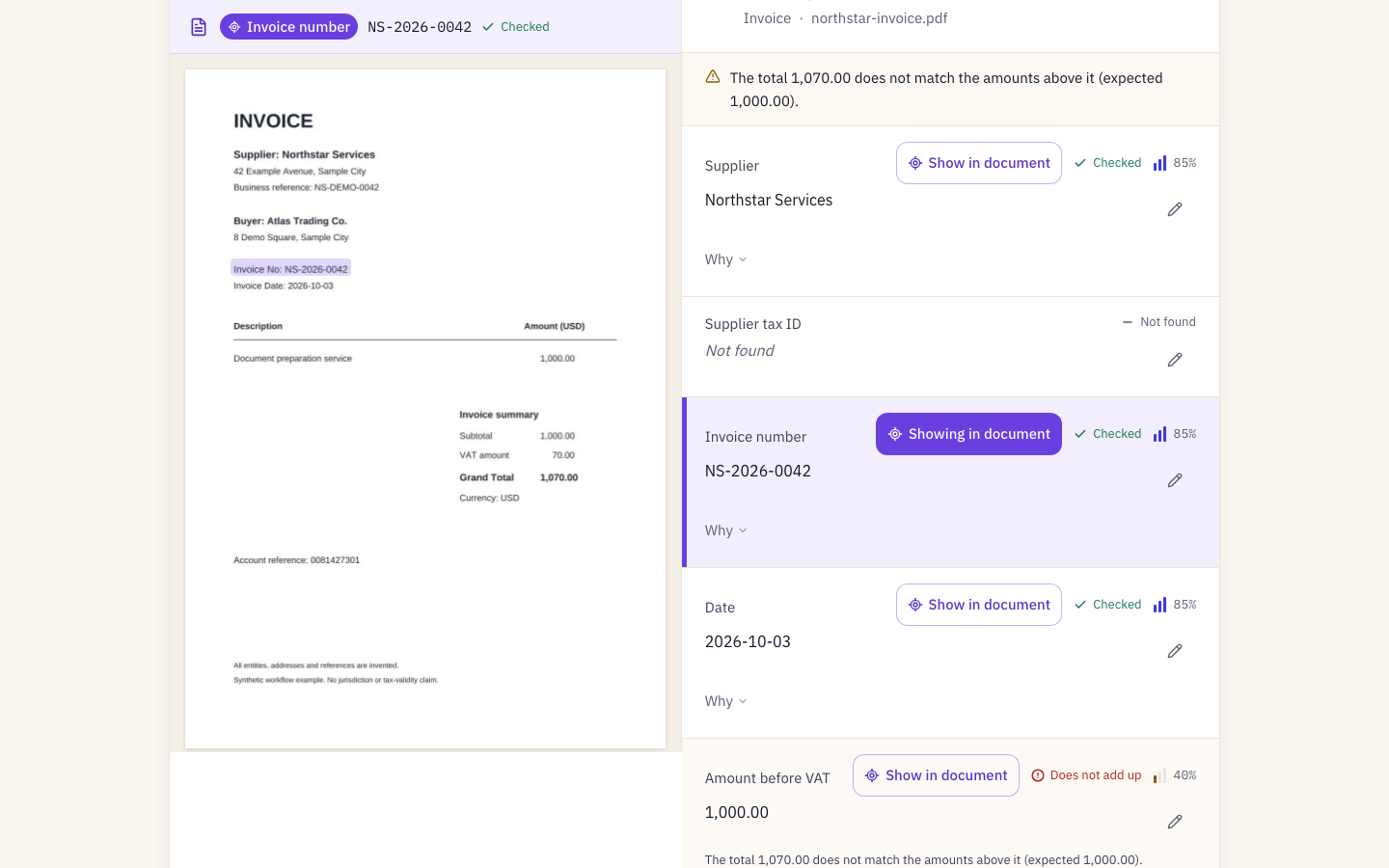Image resolution: width=1389 pixels, height=868 pixels.
Task: Click the 1,000.00 Amount before VAT value
Action: [737, 812]
